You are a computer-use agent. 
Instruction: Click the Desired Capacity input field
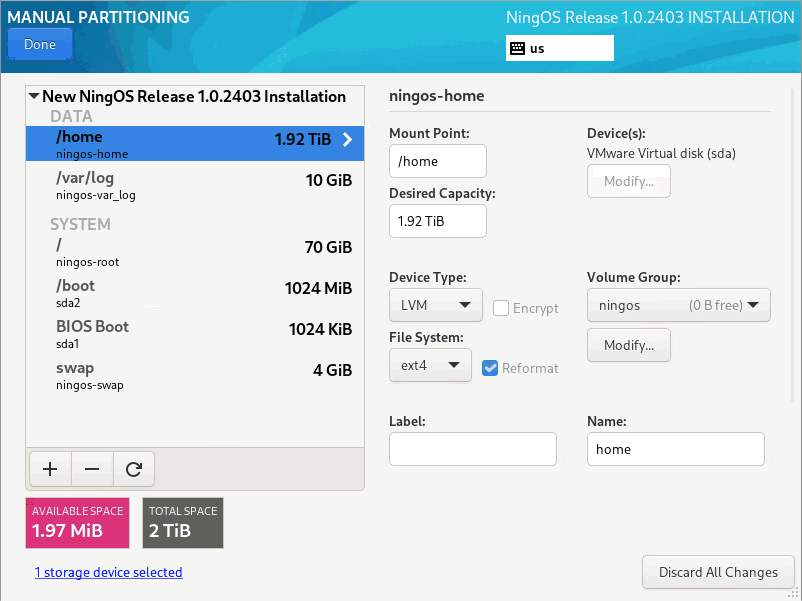tap(438, 221)
